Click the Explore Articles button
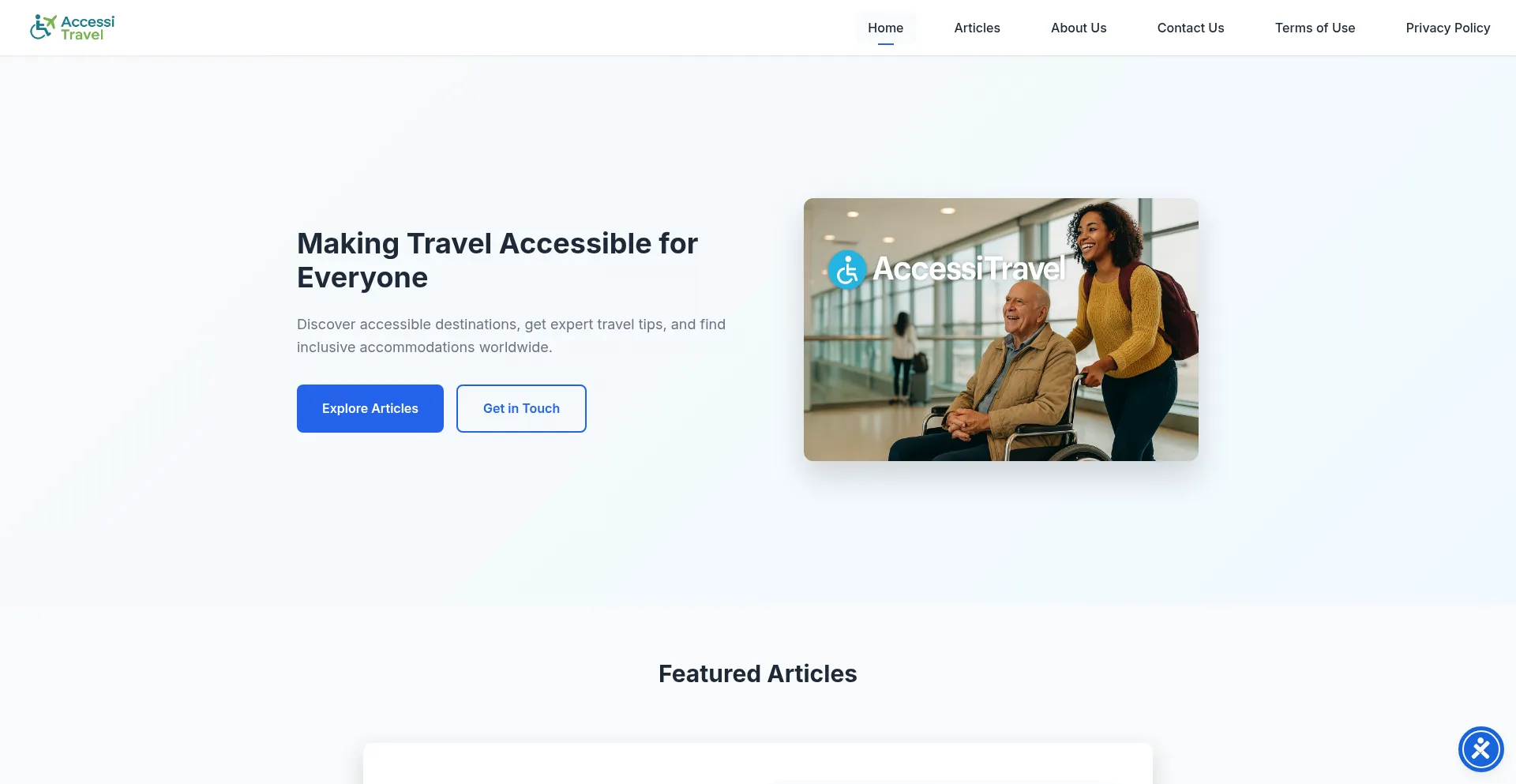This screenshot has width=1516, height=784. (x=370, y=408)
